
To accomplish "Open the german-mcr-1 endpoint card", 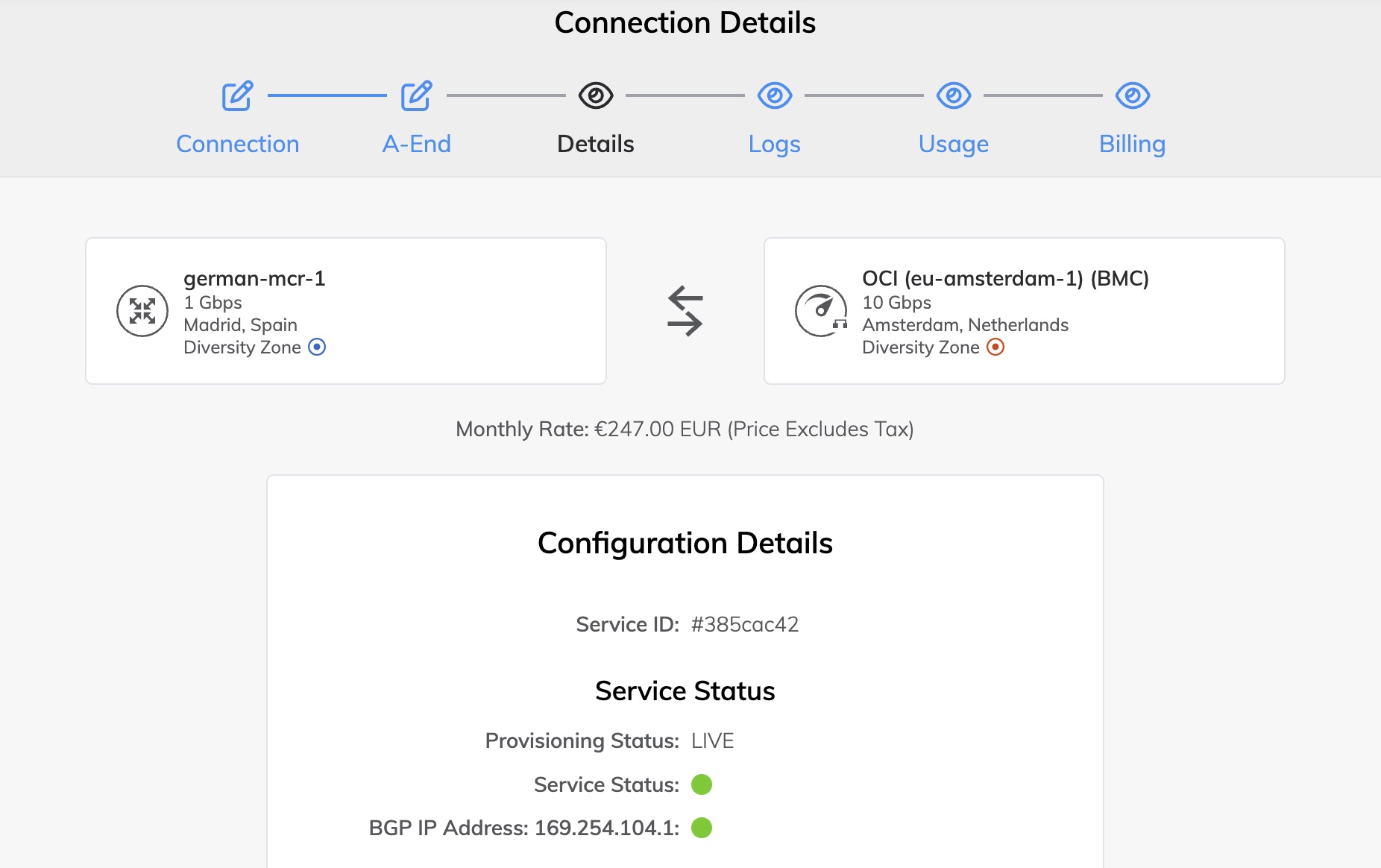I will [345, 310].
